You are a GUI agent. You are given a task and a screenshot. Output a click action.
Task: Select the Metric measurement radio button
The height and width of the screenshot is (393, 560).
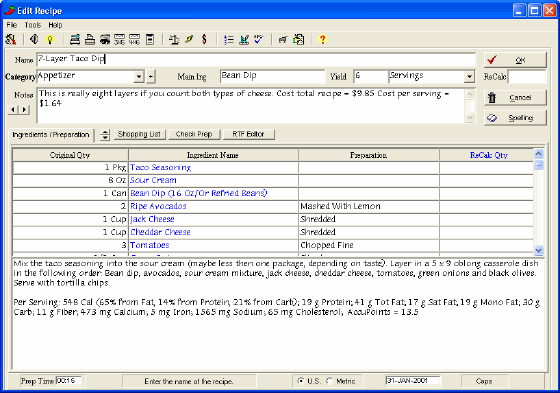pyautogui.click(x=329, y=381)
